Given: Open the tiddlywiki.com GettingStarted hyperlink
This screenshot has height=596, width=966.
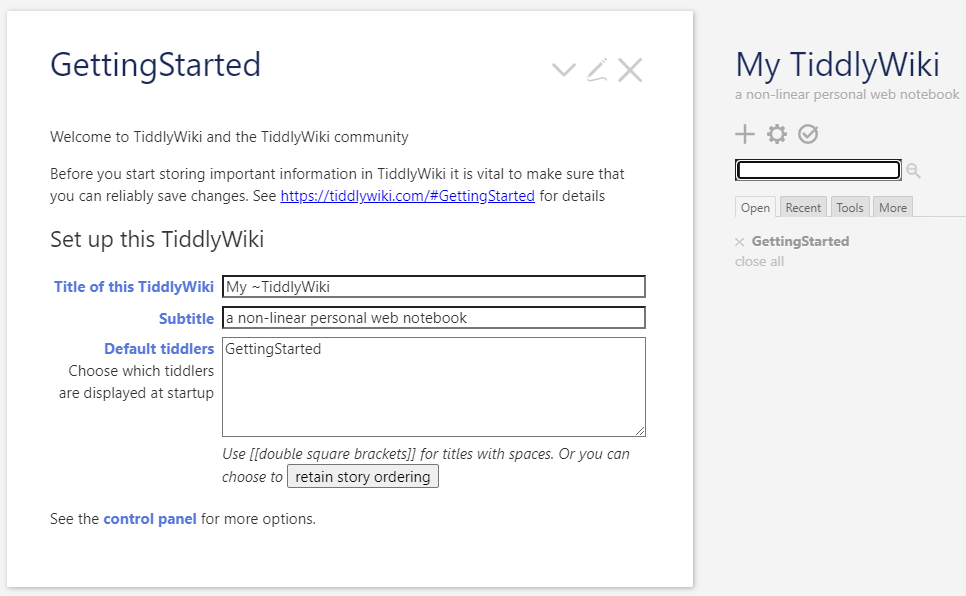Looking at the screenshot, I should (407, 196).
